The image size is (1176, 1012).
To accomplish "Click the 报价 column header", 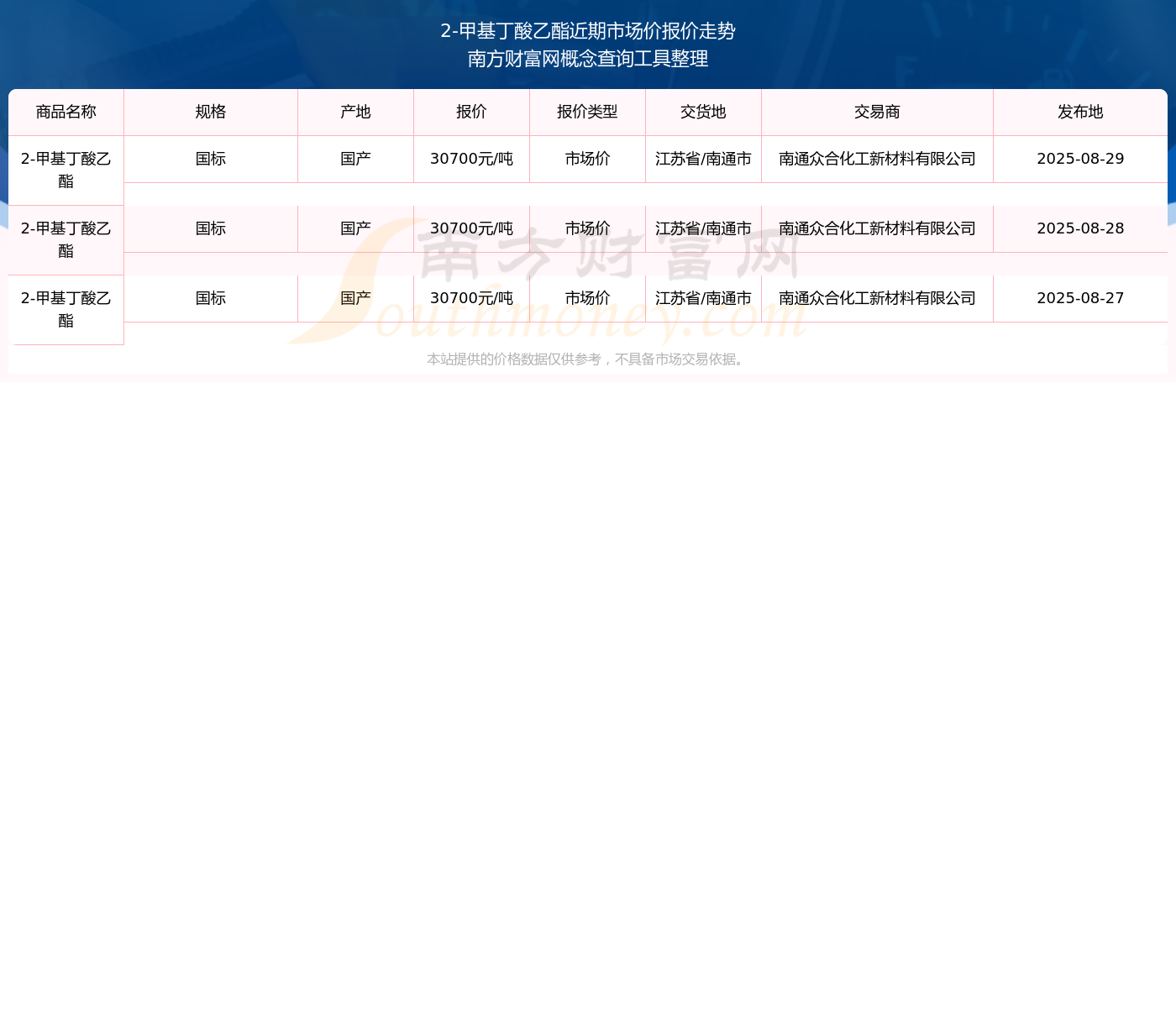I will click(x=472, y=113).
